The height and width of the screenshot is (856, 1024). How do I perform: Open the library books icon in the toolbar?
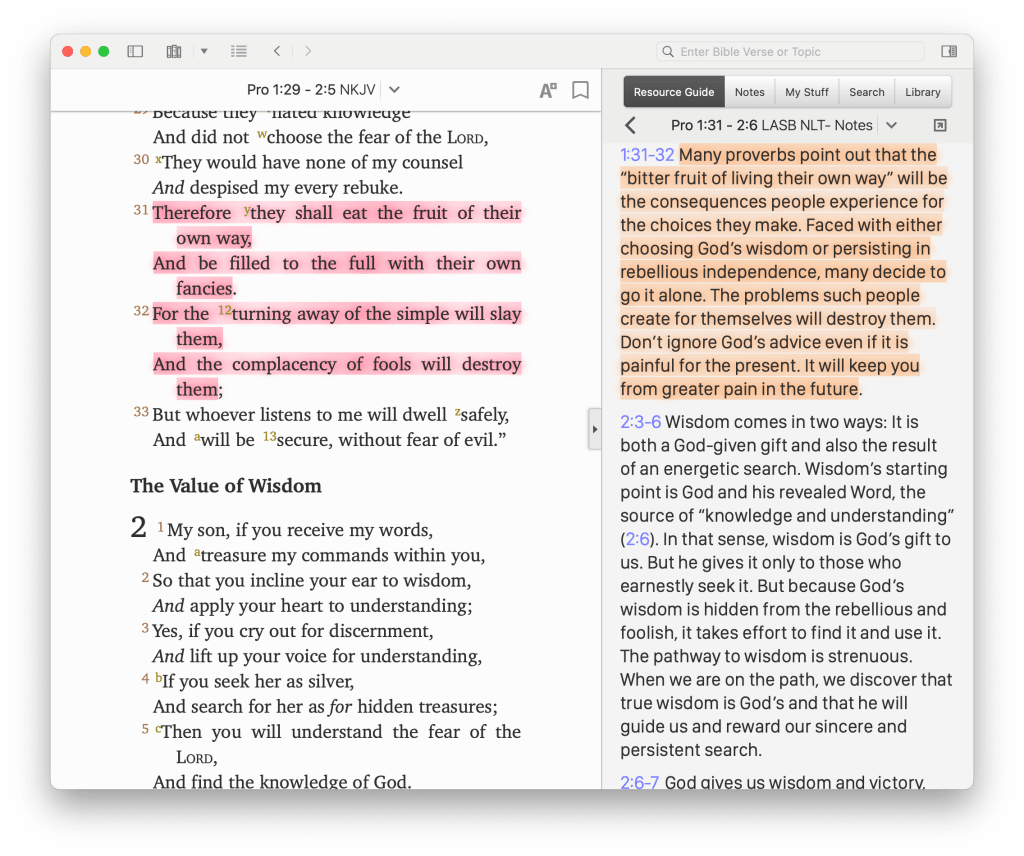(x=173, y=51)
